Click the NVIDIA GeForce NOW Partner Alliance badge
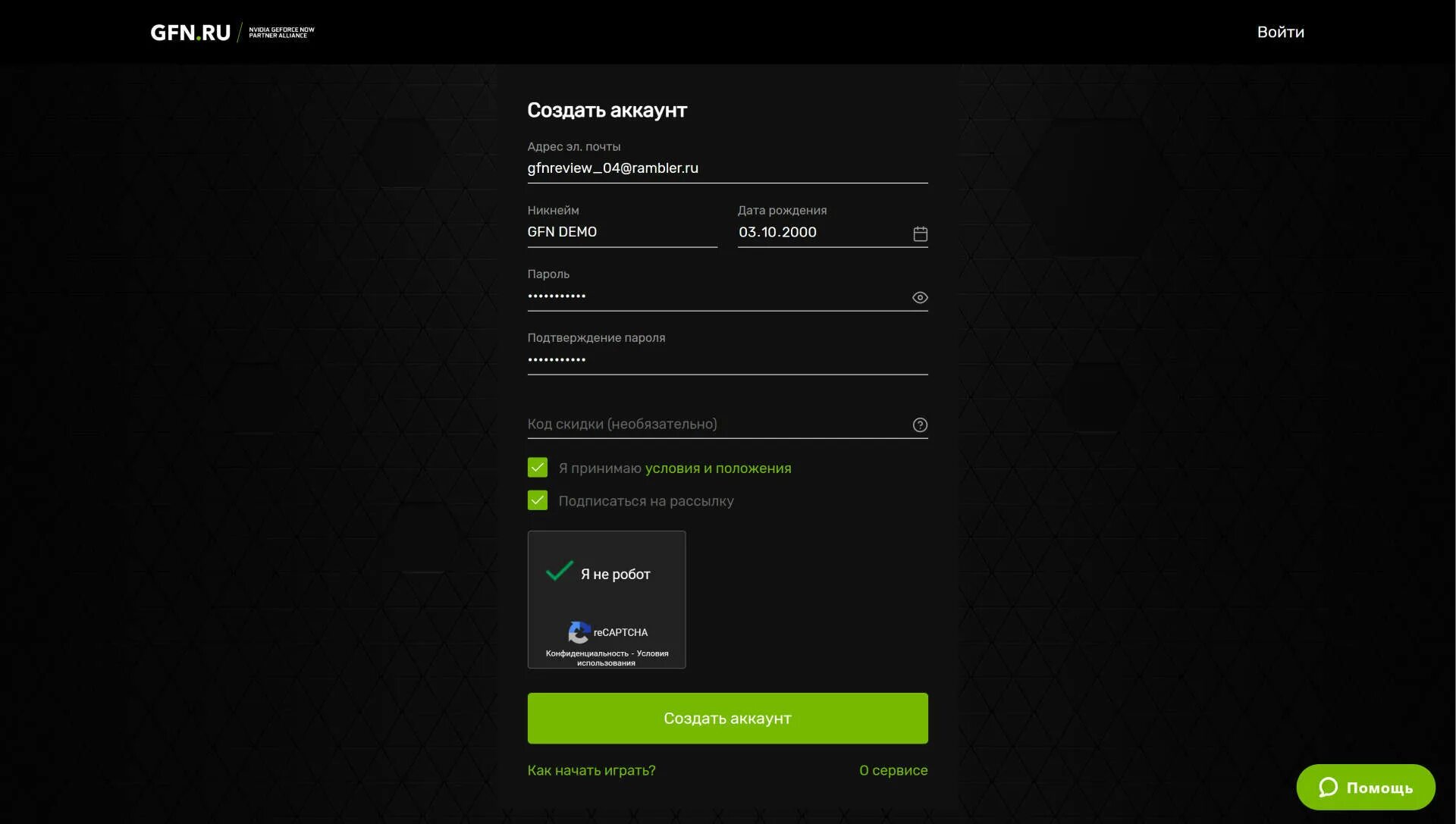The width and height of the screenshot is (1456, 824). point(281,33)
